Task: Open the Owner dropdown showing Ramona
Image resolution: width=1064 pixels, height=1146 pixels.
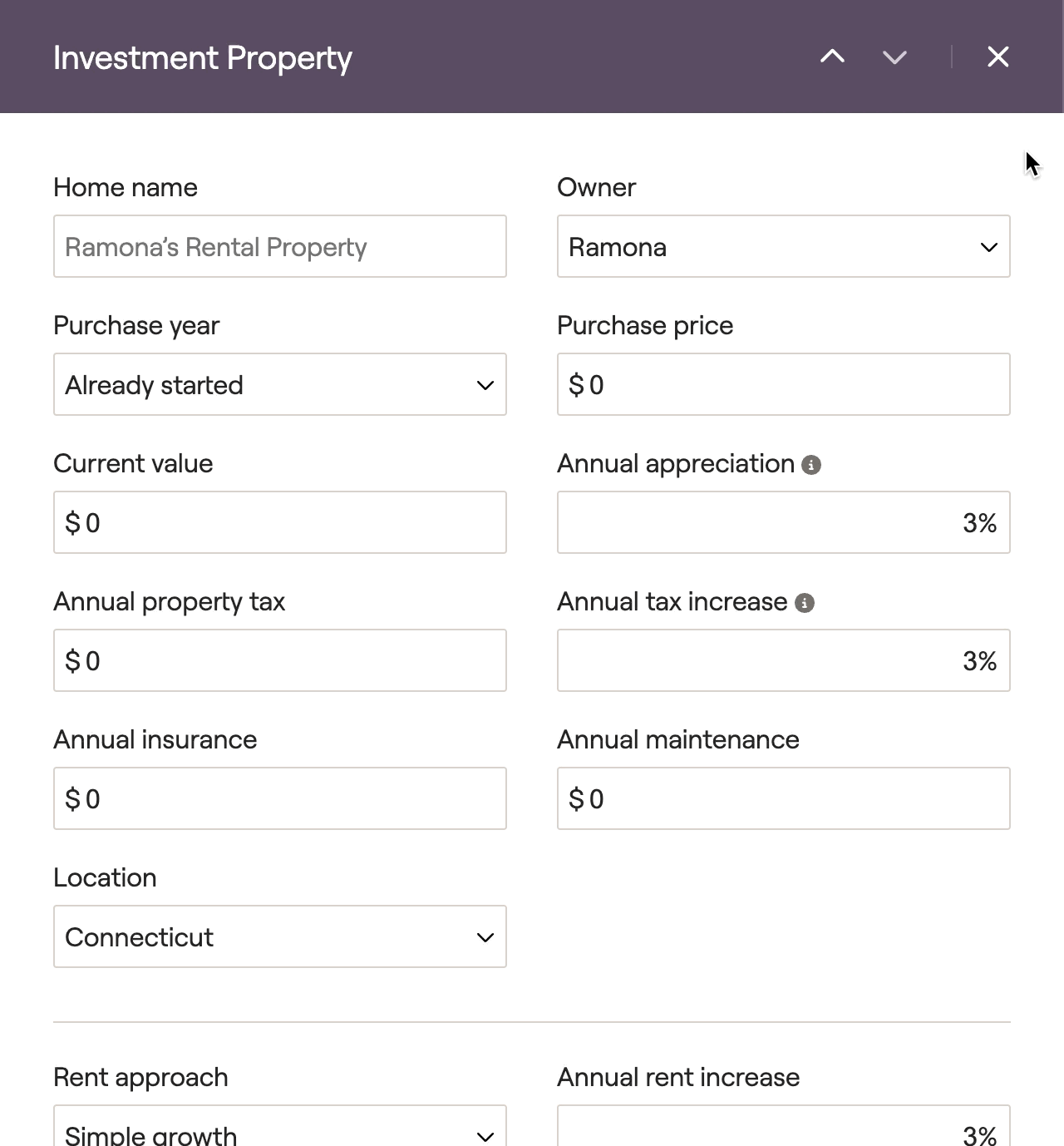Action: tap(783, 247)
